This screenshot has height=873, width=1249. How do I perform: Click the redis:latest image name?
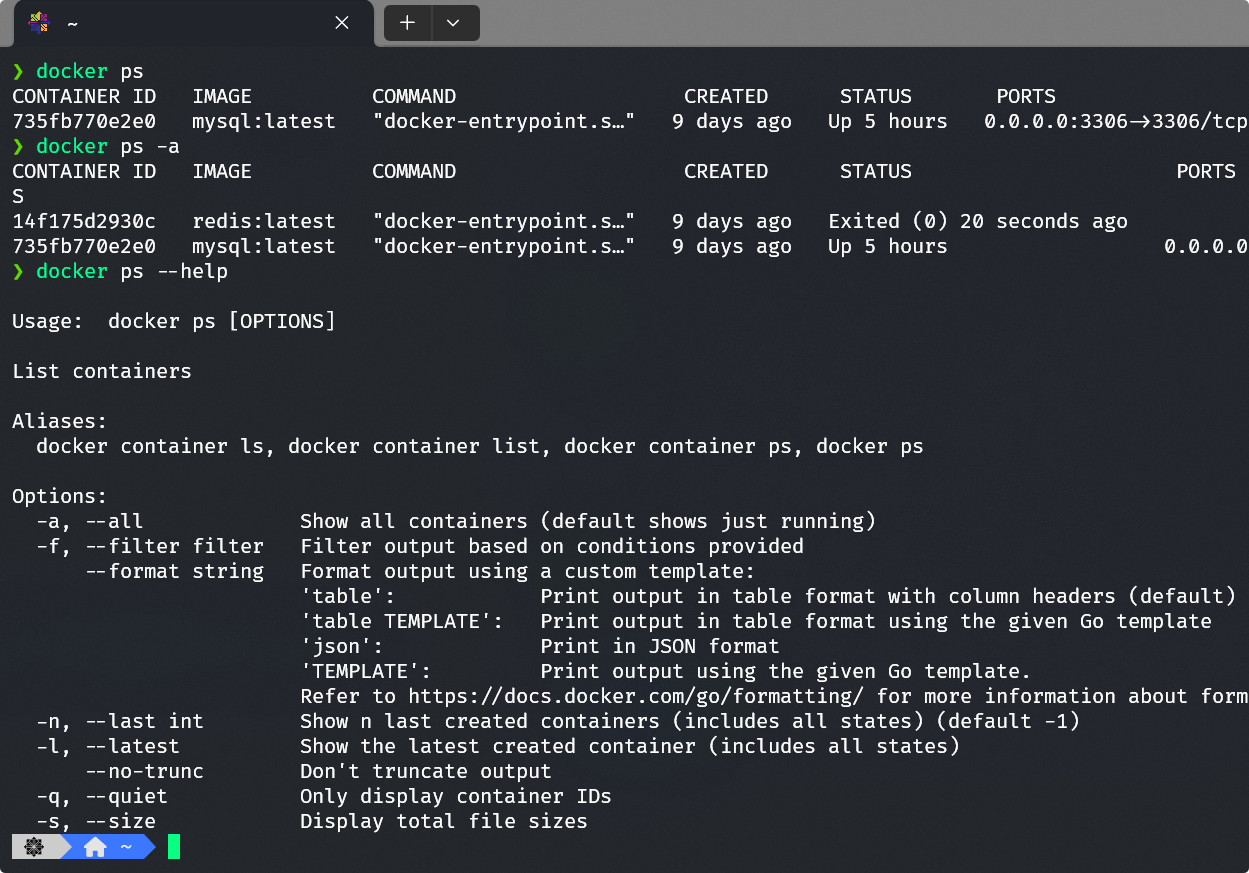264,222
